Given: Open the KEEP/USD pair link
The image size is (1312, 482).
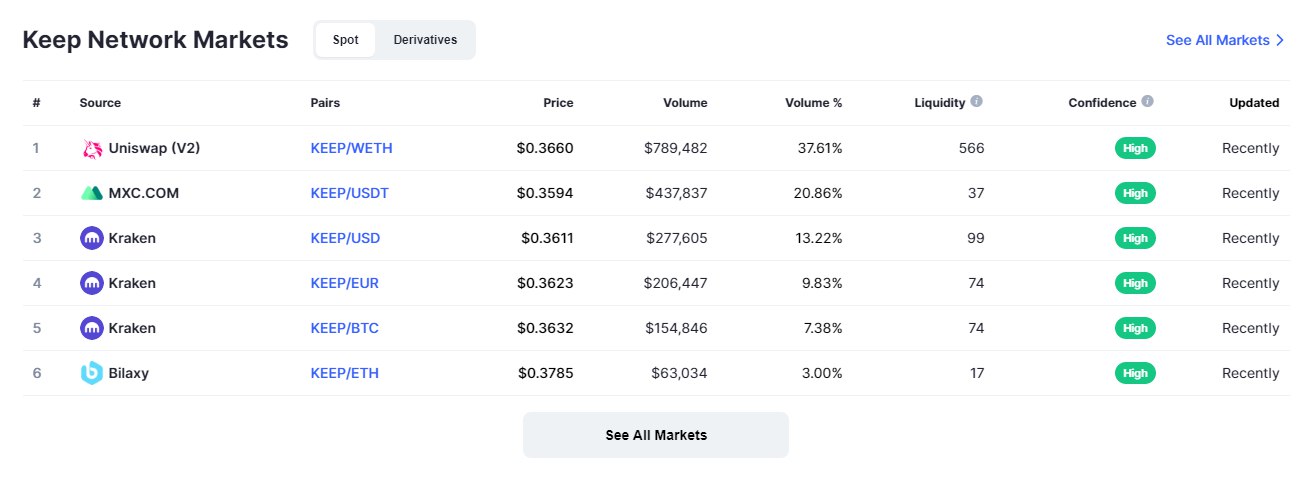Looking at the screenshot, I should (x=345, y=238).
